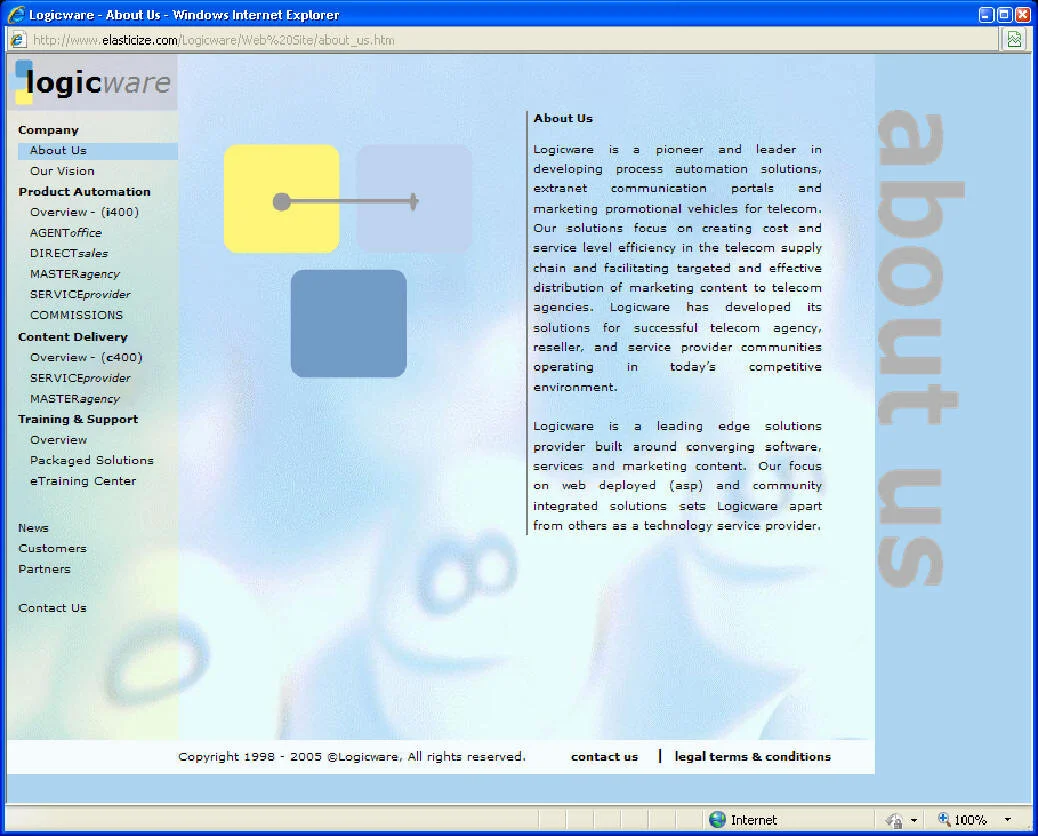
Task: Go to the News page
Action: click(33, 528)
